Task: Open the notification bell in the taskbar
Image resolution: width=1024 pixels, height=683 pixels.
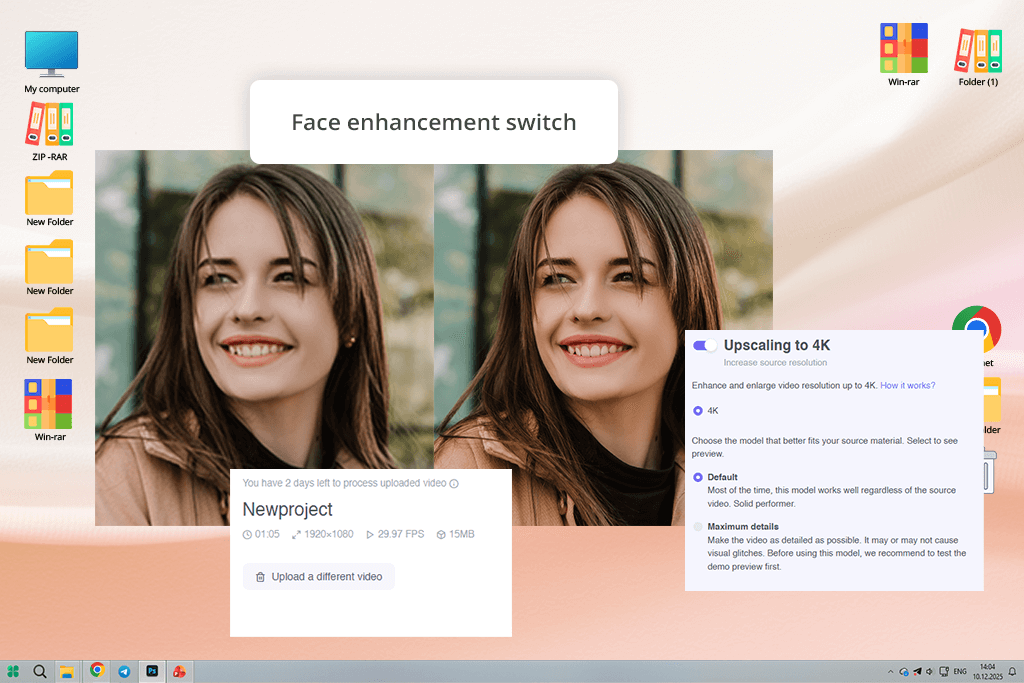Action: pos(1012,671)
